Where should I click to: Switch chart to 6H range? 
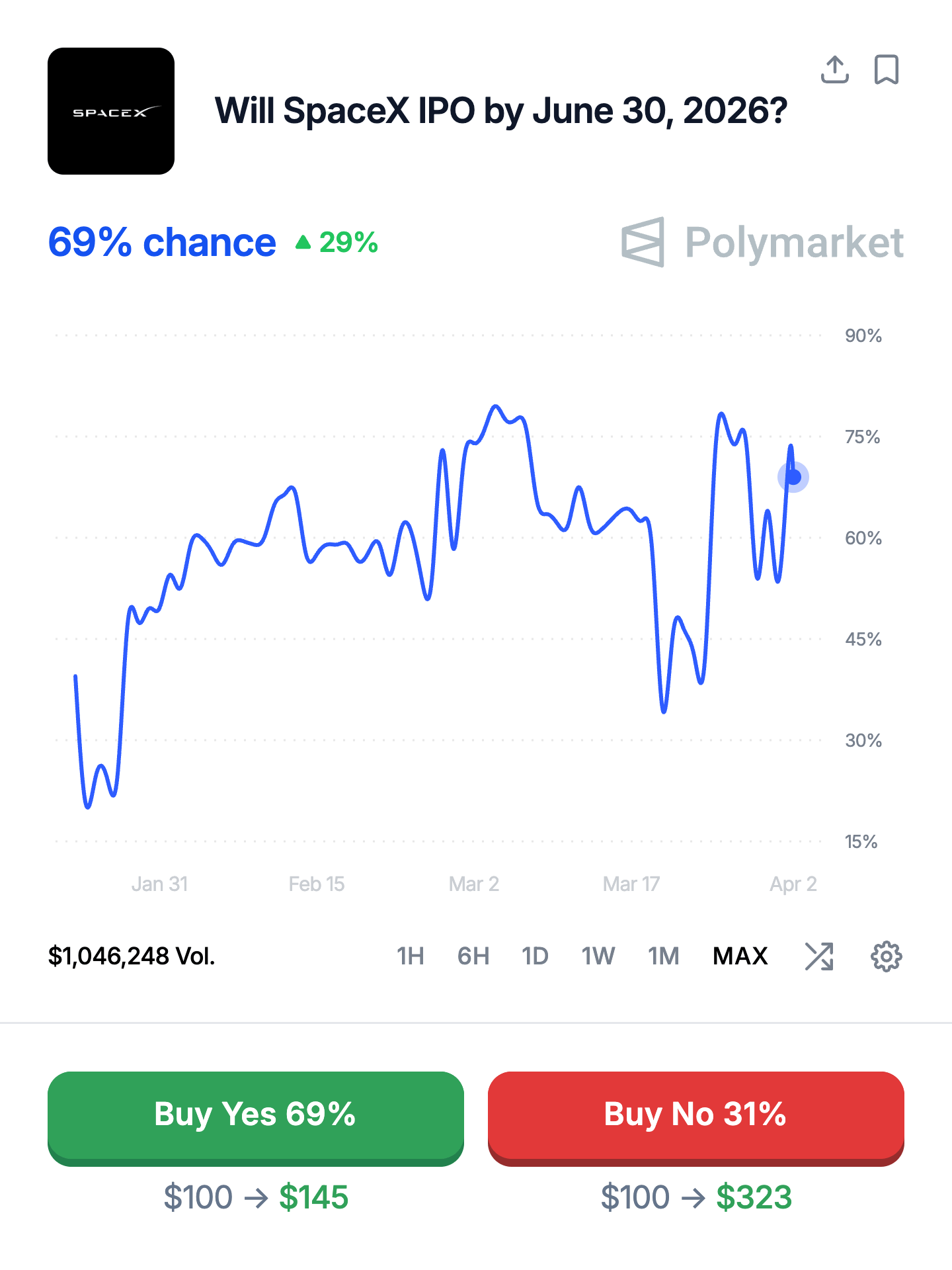[x=473, y=956]
